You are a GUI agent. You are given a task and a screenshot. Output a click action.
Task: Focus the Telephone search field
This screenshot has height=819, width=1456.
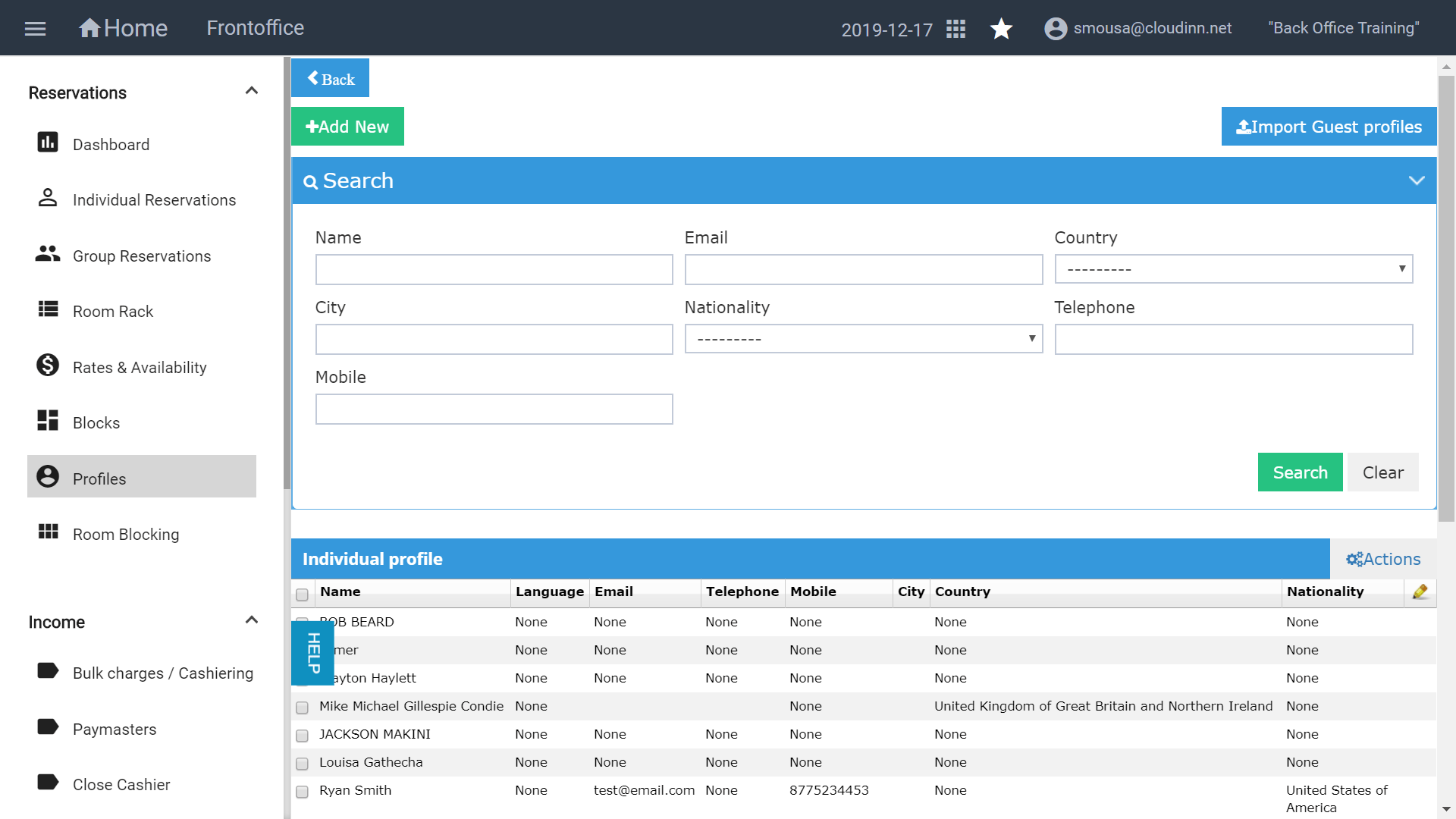pos(1233,340)
